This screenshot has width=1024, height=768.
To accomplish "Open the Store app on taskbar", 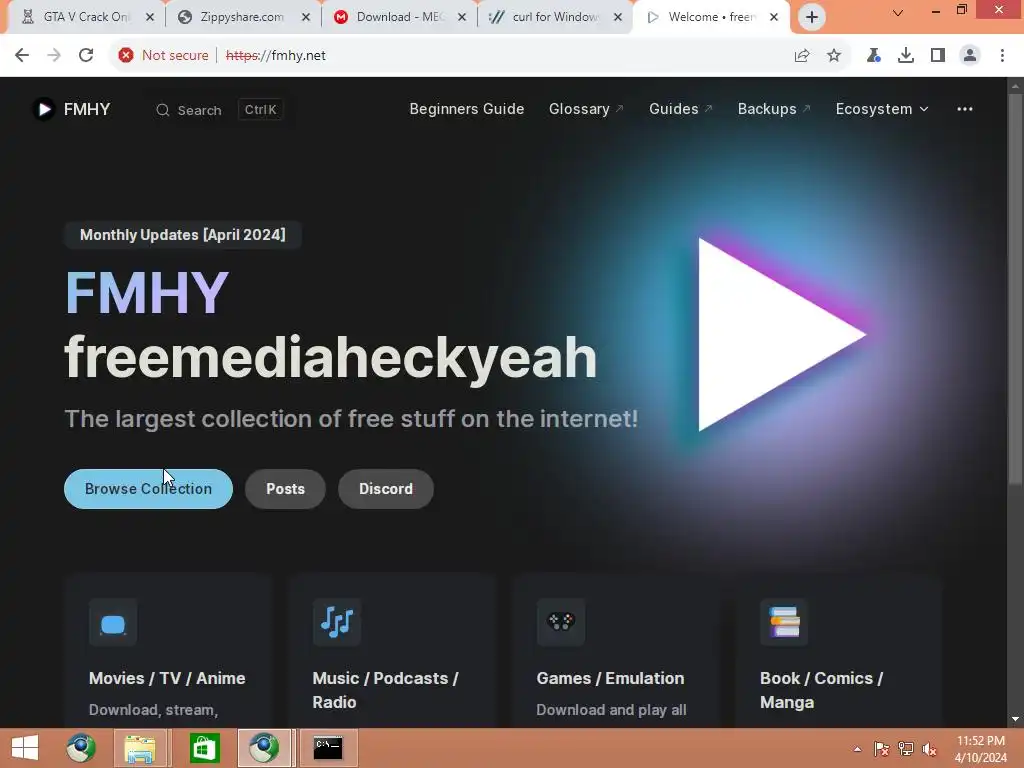I will (204, 748).
